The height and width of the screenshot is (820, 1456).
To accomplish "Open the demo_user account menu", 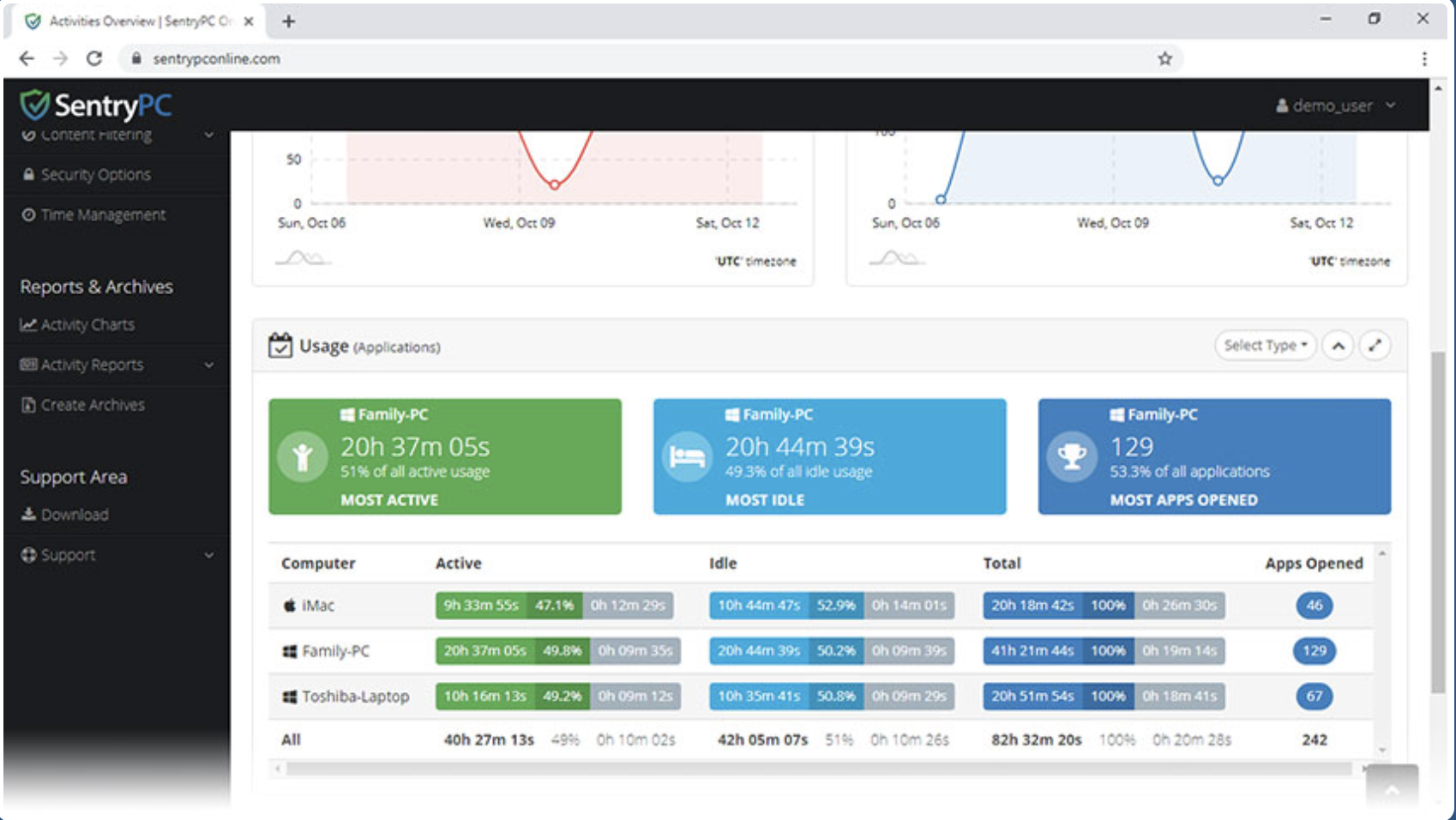I will pyautogui.click(x=1332, y=105).
